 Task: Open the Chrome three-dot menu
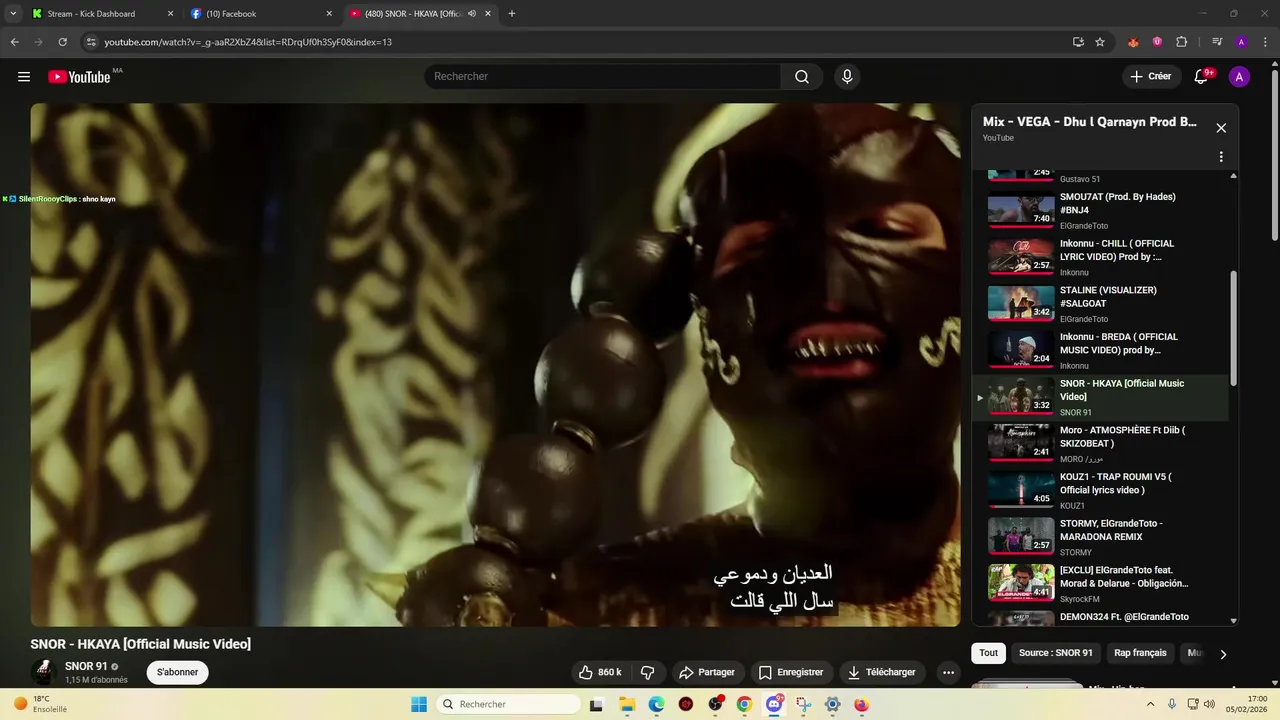click(1265, 42)
